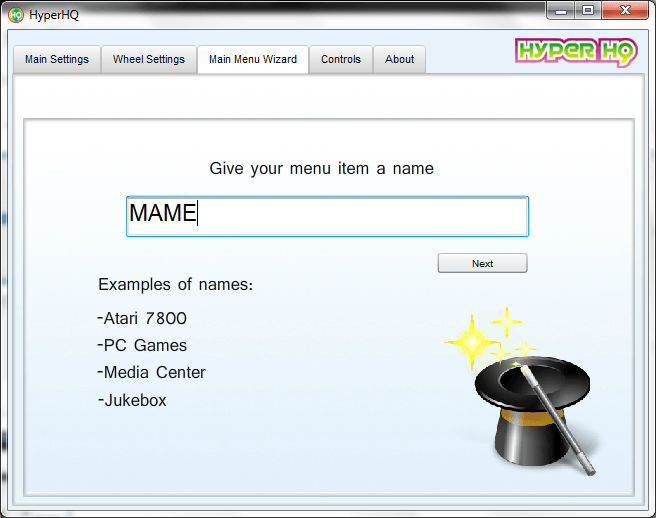Focus the menu item name field containing MAME
This screenshot has width=656, height=518.
[327, 216]
